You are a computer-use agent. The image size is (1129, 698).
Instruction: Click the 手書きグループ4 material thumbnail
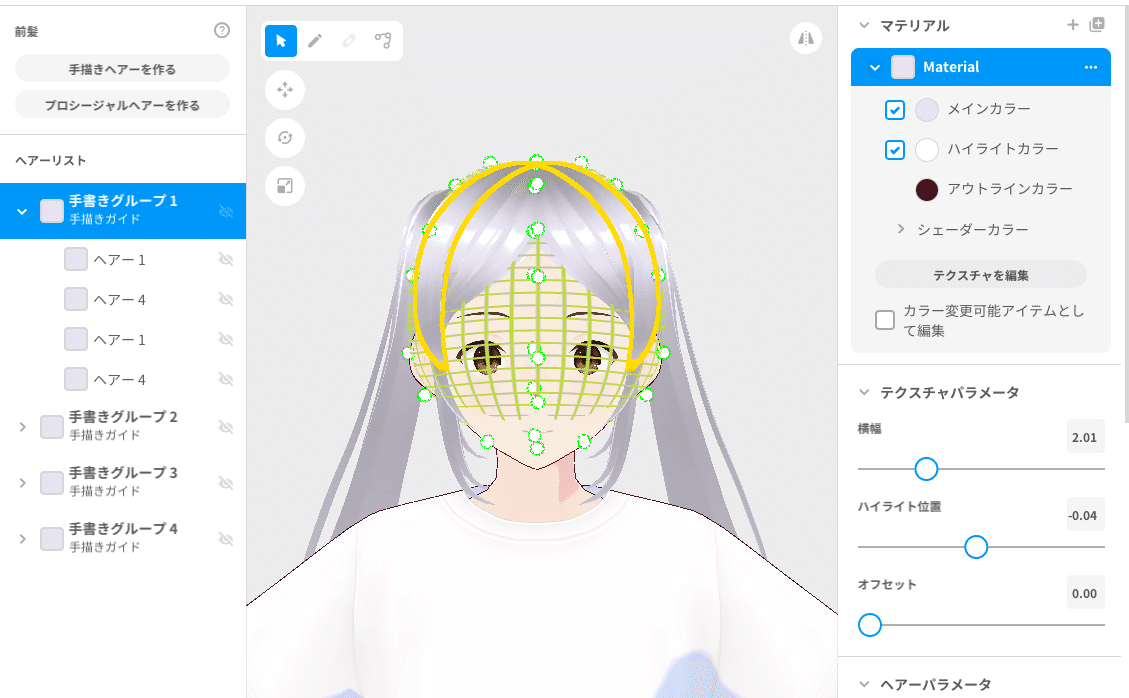52,539
